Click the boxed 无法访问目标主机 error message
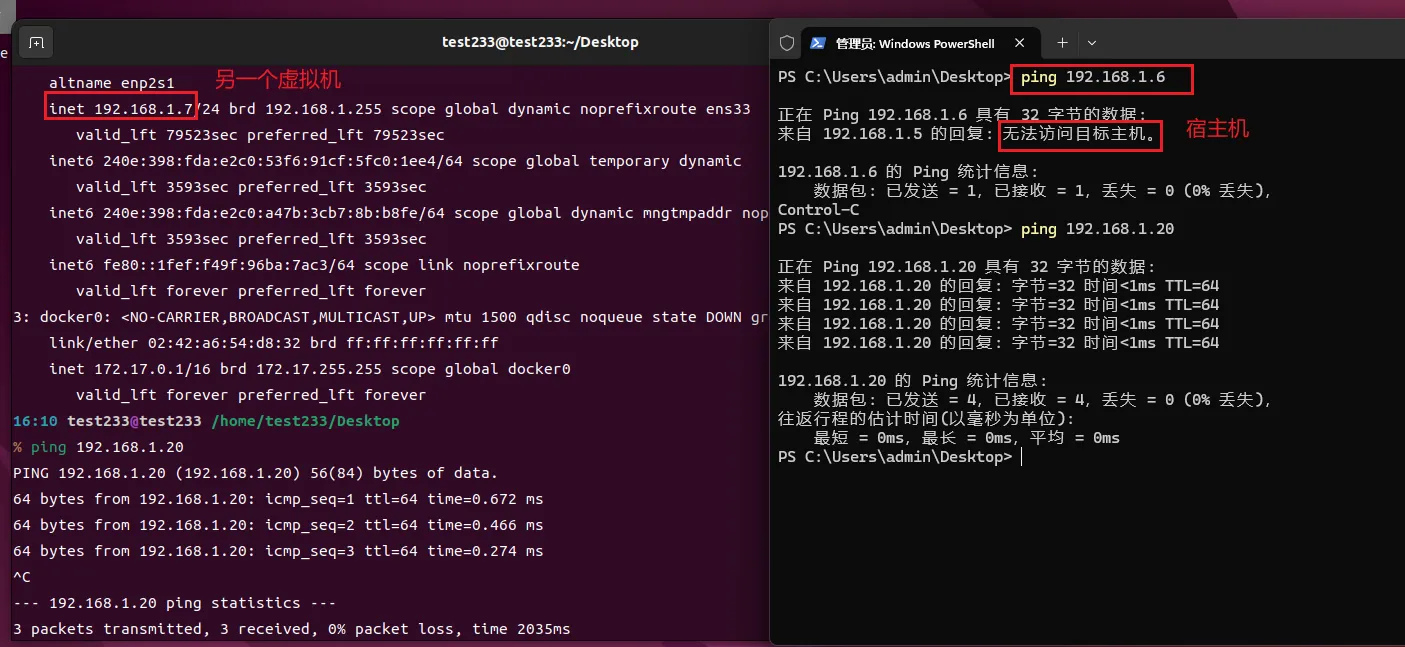 pyautogui.click(x=1080, y=134)
